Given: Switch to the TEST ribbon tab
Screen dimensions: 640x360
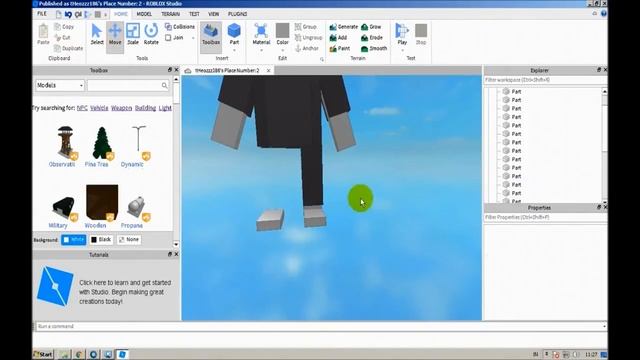Looking at the screenshot, I should pos(194,14).
